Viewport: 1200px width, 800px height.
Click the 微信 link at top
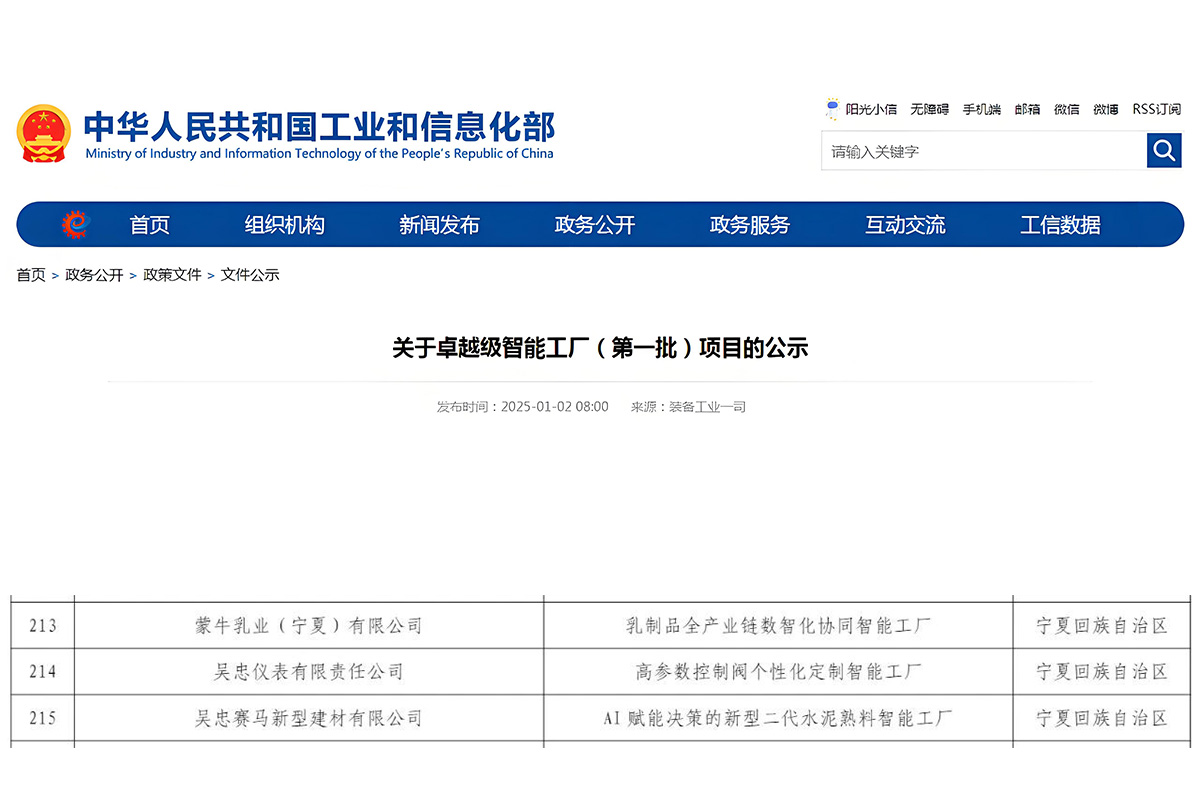pyautogui.click(x=1066, y=109)
